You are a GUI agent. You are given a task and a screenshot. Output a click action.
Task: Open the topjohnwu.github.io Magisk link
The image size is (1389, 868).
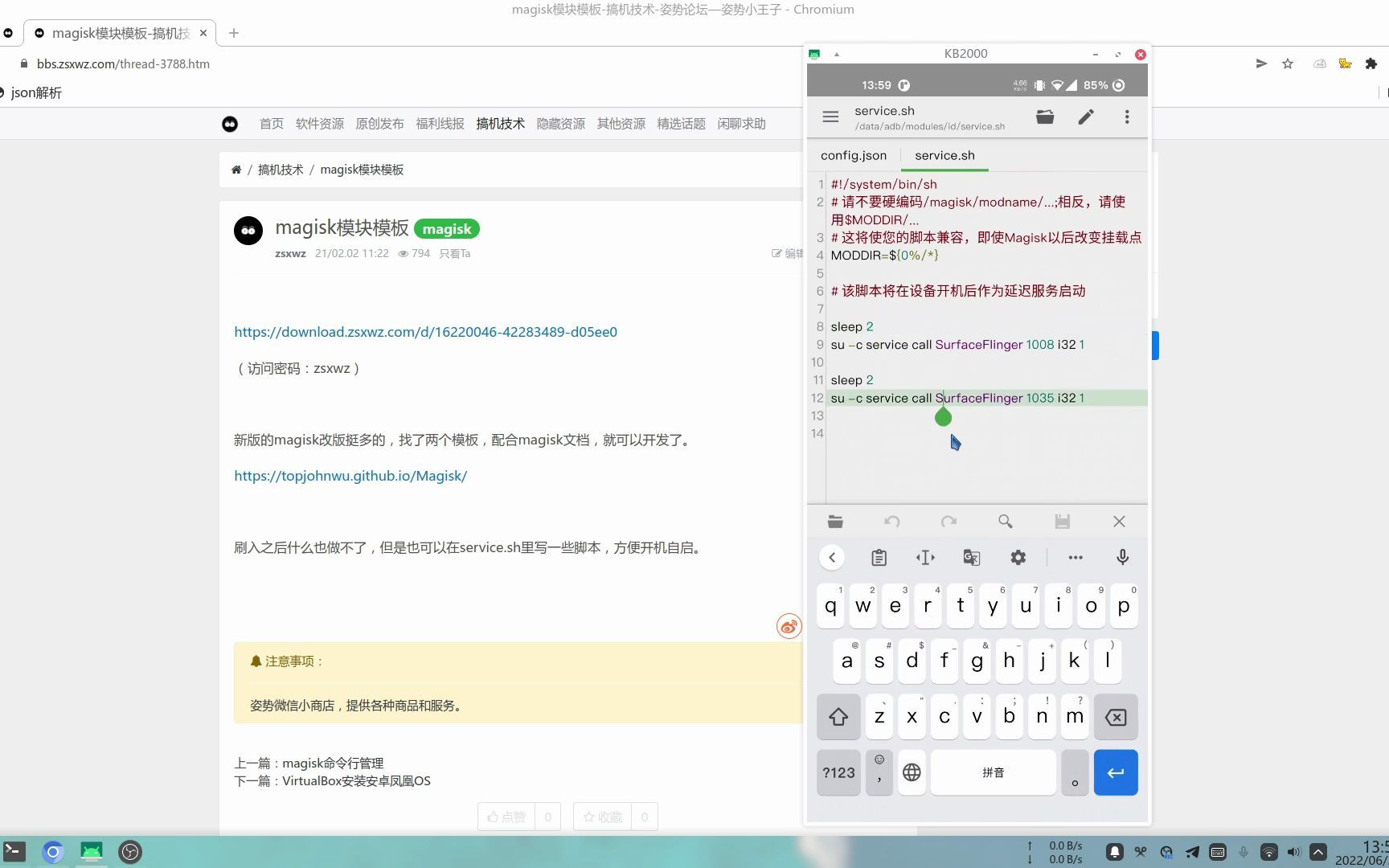click(350, 476)
